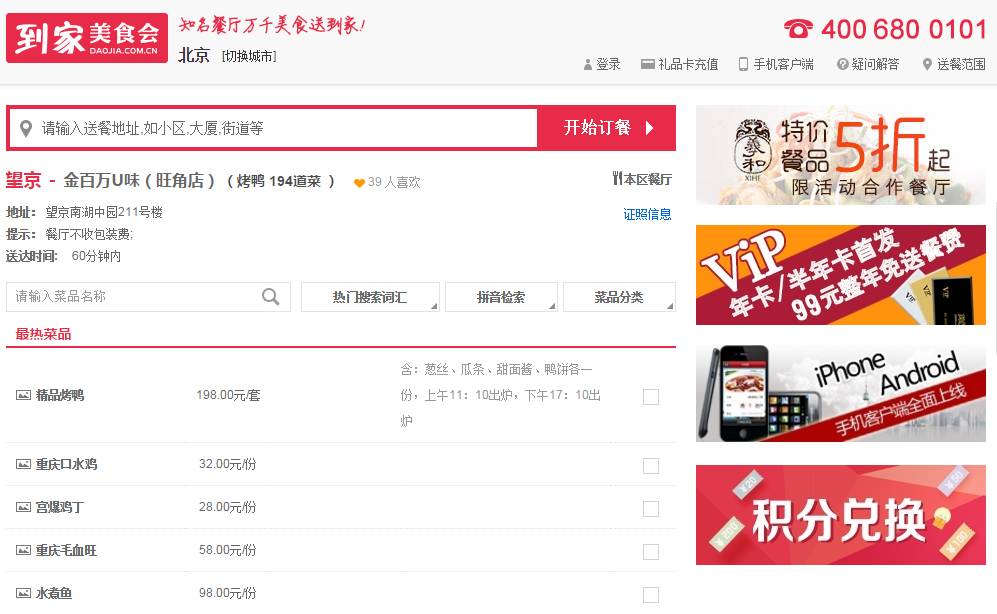Open 疑问解答 with the question mark icon
The width and height of the screenshot is (997, 614).
[845, 63]
